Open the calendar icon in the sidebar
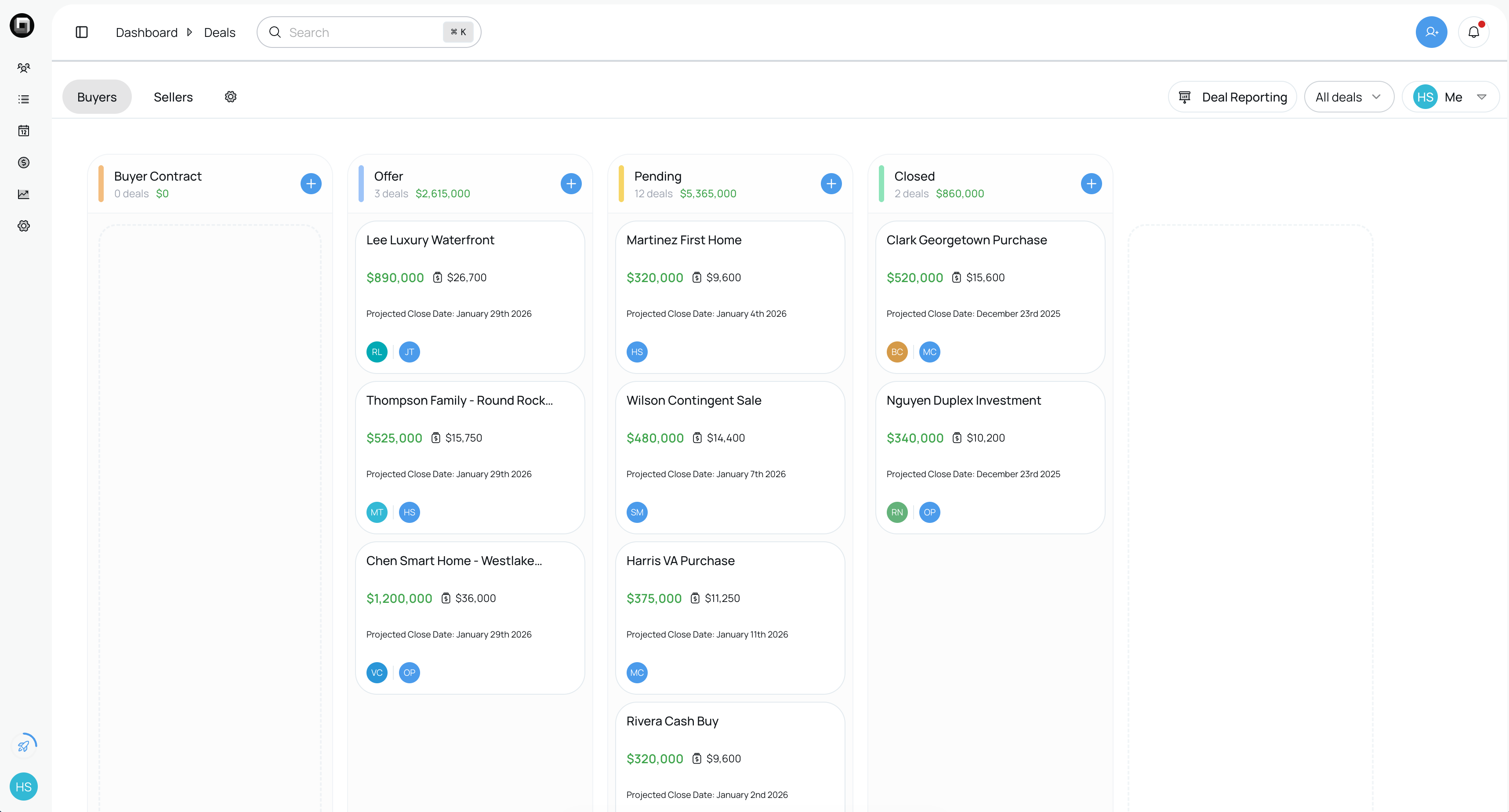 [23, 130]
